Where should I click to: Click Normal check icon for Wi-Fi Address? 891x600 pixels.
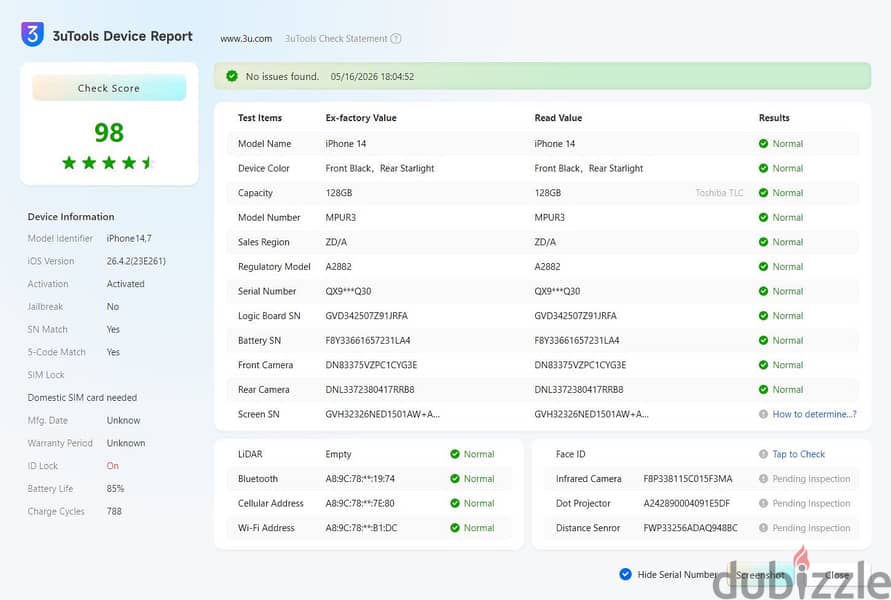(x=455, y=528)
